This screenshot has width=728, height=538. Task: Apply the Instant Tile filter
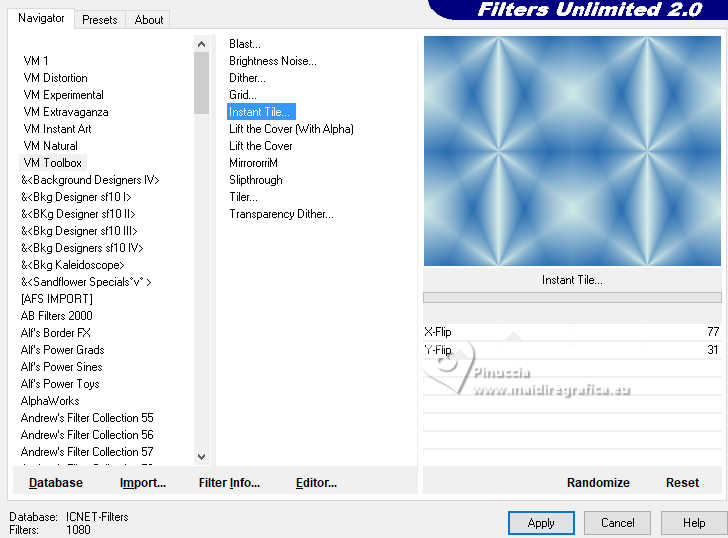pyautogui.click(x=541, y=523)
